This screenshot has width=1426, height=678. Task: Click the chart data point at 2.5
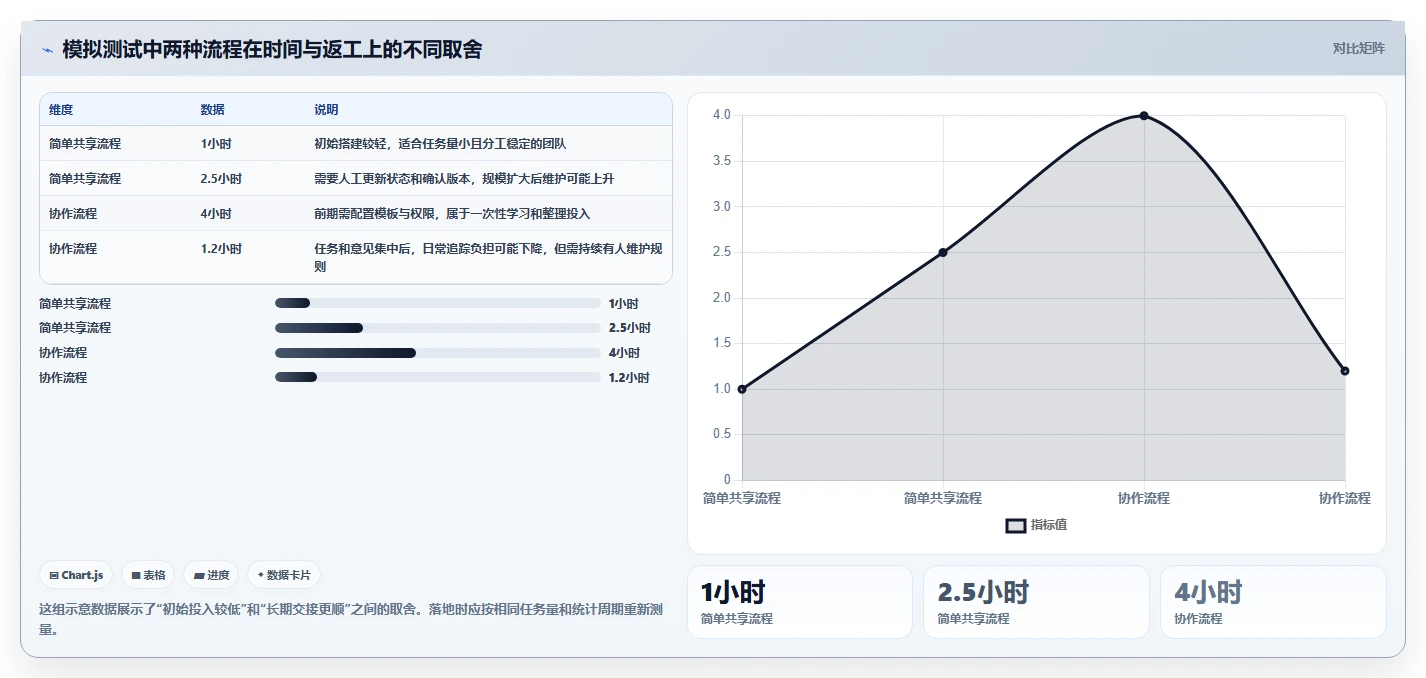(943, 252)
